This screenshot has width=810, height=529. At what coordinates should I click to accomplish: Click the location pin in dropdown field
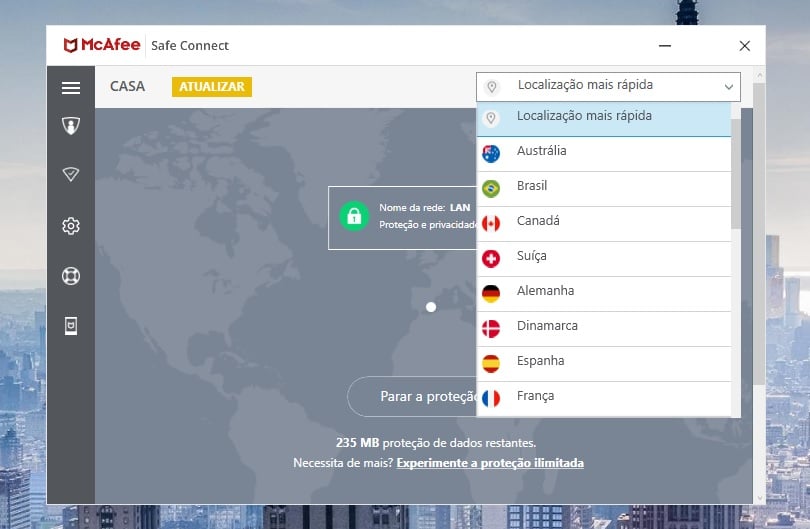(492, 87)
